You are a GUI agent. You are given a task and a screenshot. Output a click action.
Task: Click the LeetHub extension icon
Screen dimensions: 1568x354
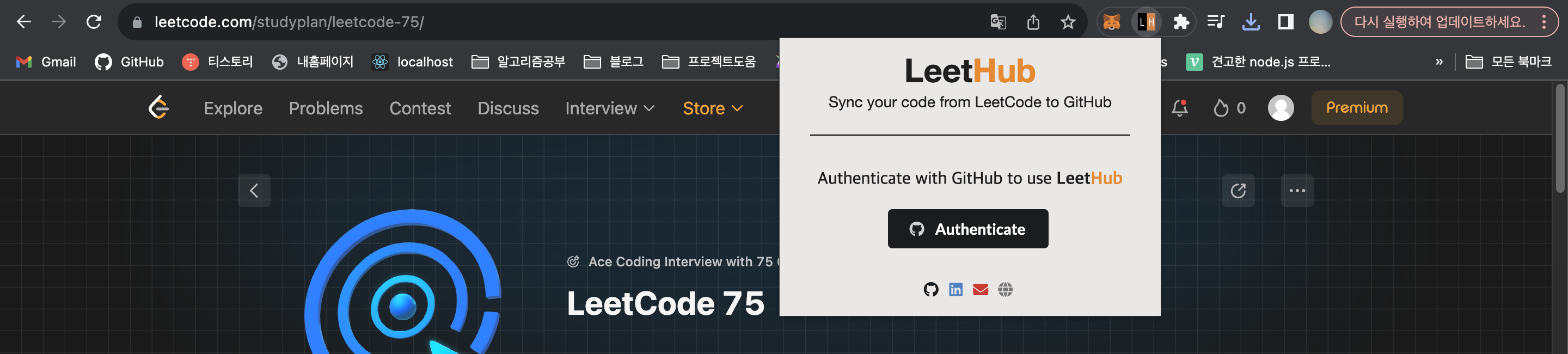1147,22
